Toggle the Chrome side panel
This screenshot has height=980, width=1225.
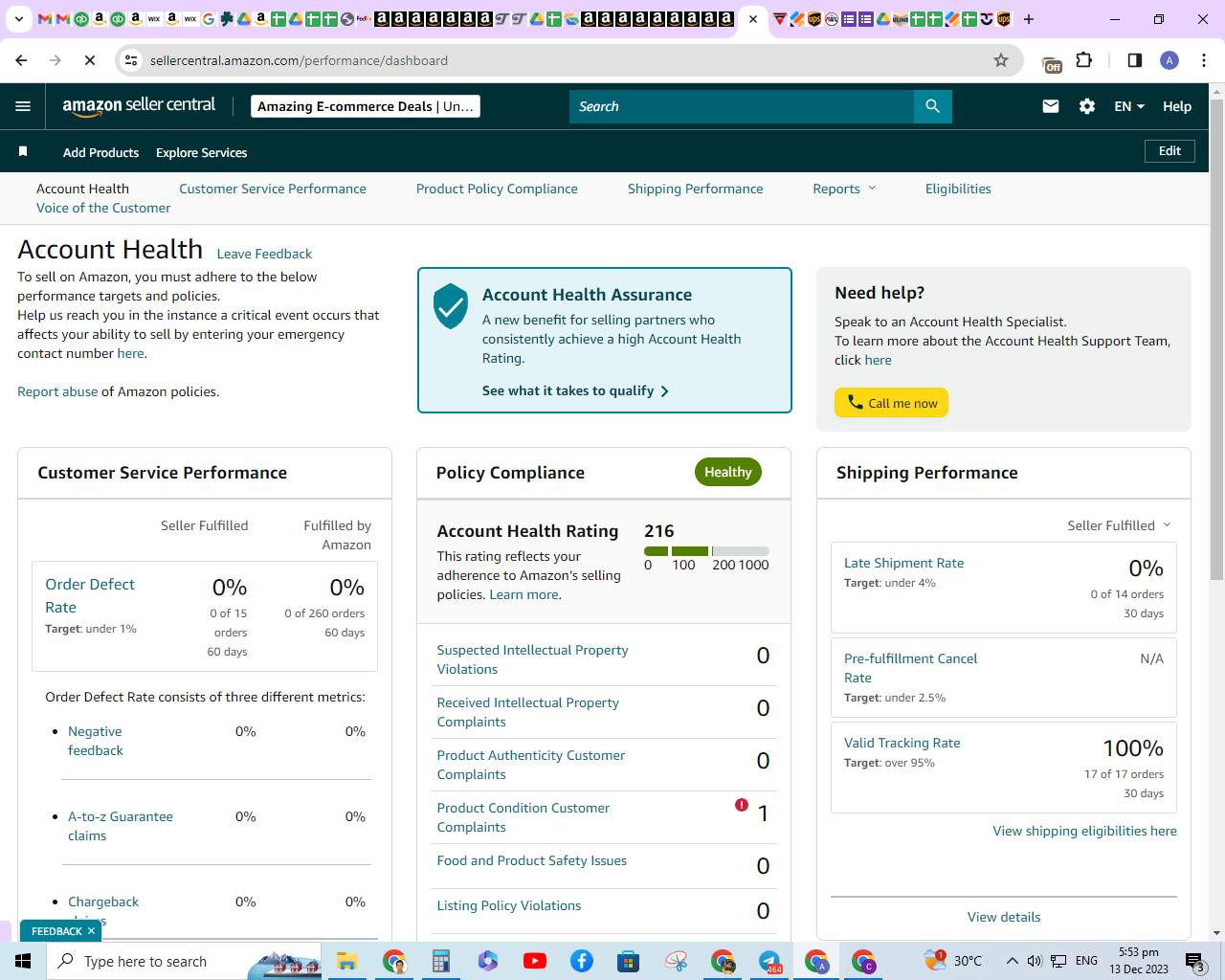1135,60
